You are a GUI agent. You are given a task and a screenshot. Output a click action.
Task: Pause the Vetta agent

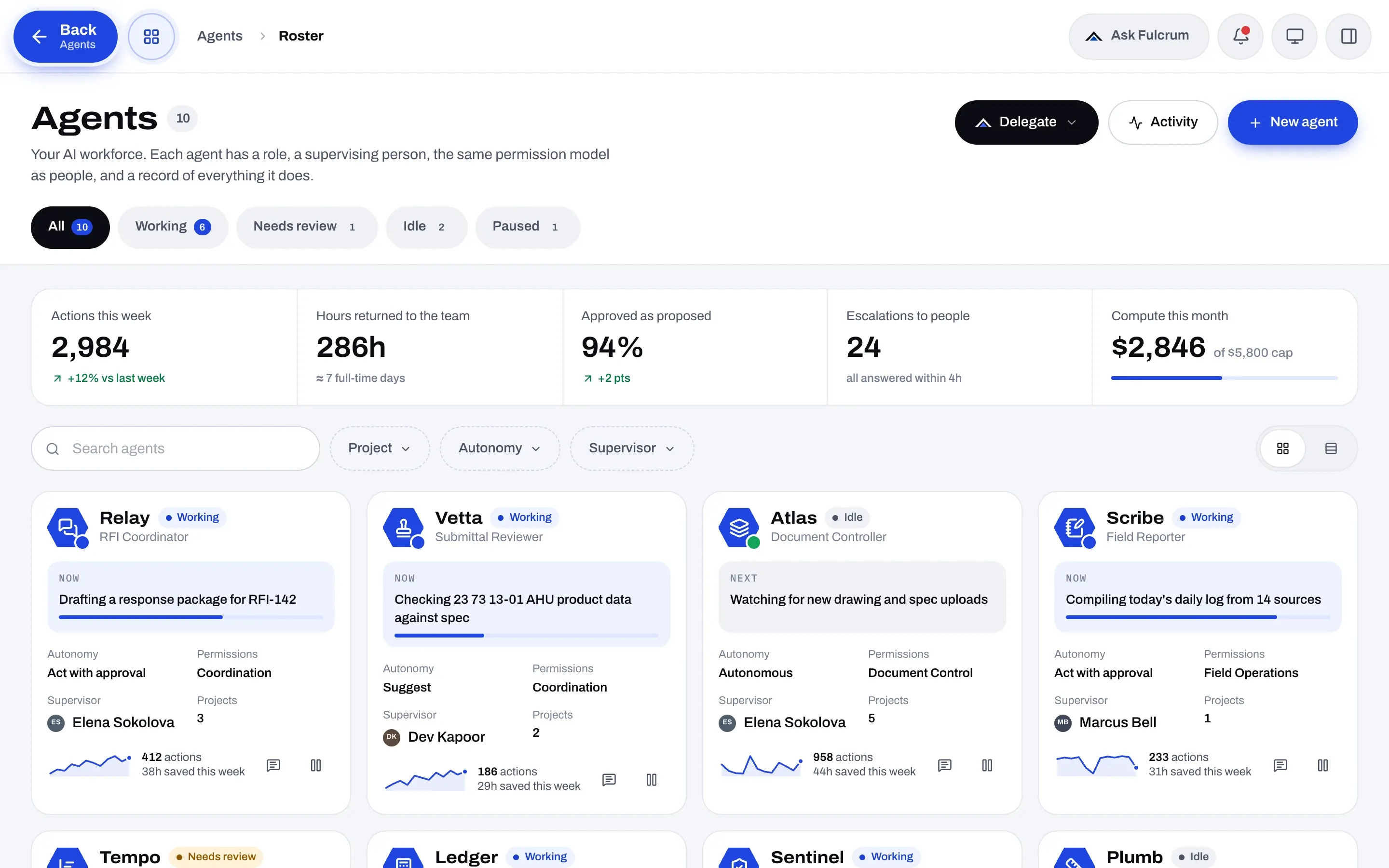pyautogui.click(x=652, y=779)
